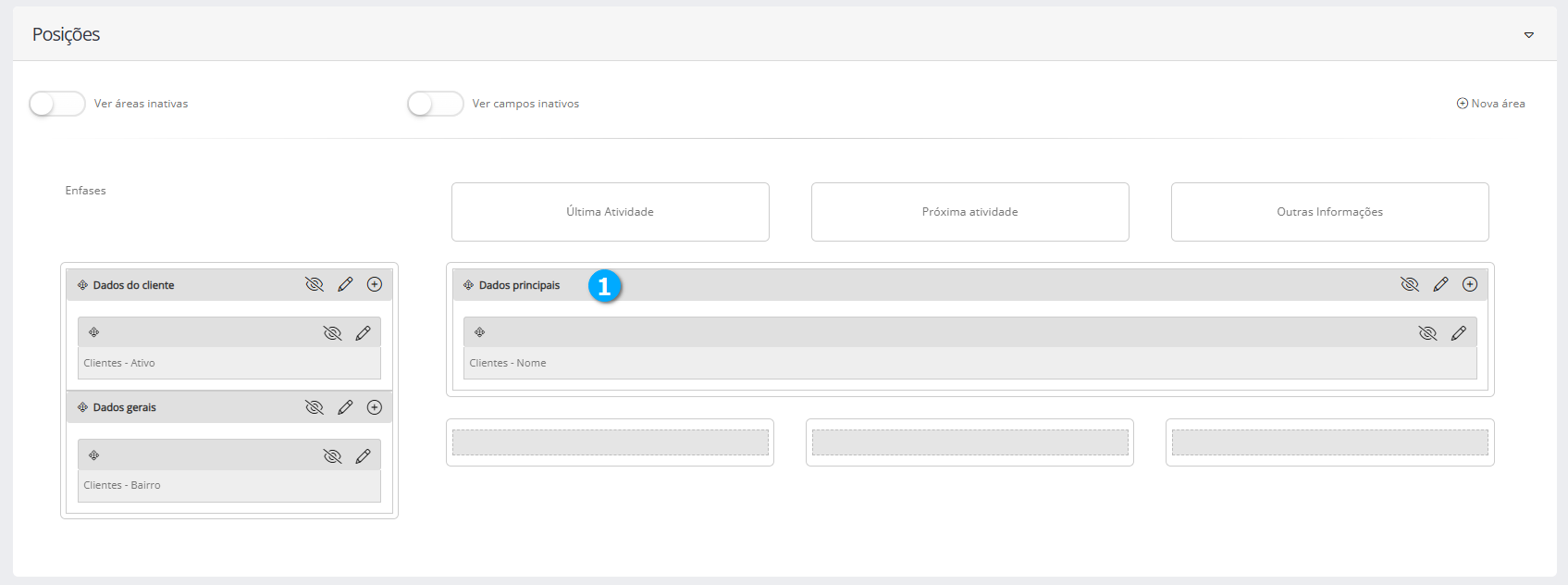Viewport: 1568px width, 585px height.
Task: Click pencil icon for Clientes - Nome field
Action: pyautogui.click(x=1459, y=333)
